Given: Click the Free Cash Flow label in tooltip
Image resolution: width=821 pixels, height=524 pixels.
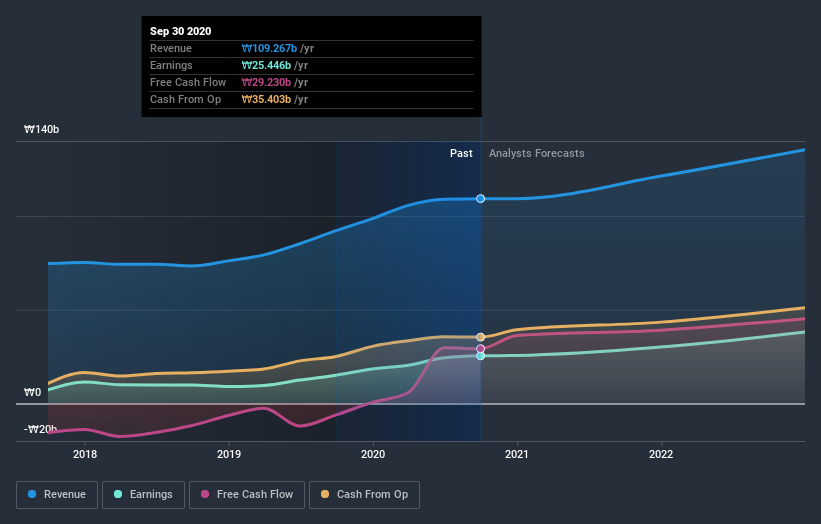Looking at the screenshot, I should (x=188, y=82).
